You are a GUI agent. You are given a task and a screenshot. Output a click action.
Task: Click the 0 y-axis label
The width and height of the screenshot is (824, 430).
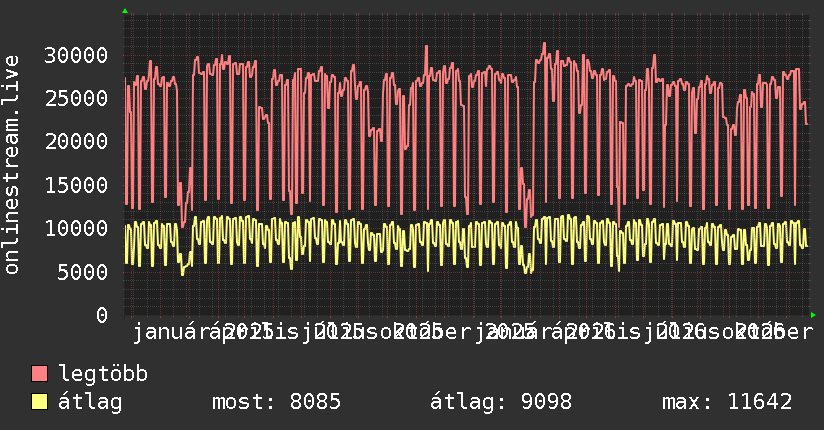(102, 315)
